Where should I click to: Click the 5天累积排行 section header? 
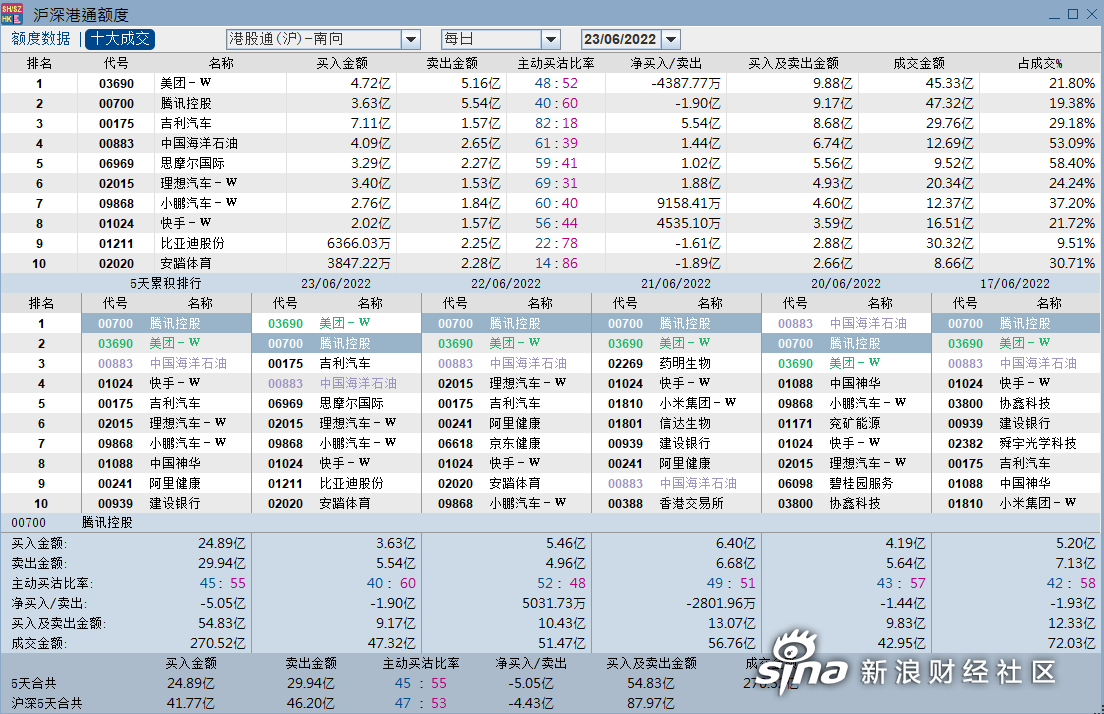click(166, 283)
